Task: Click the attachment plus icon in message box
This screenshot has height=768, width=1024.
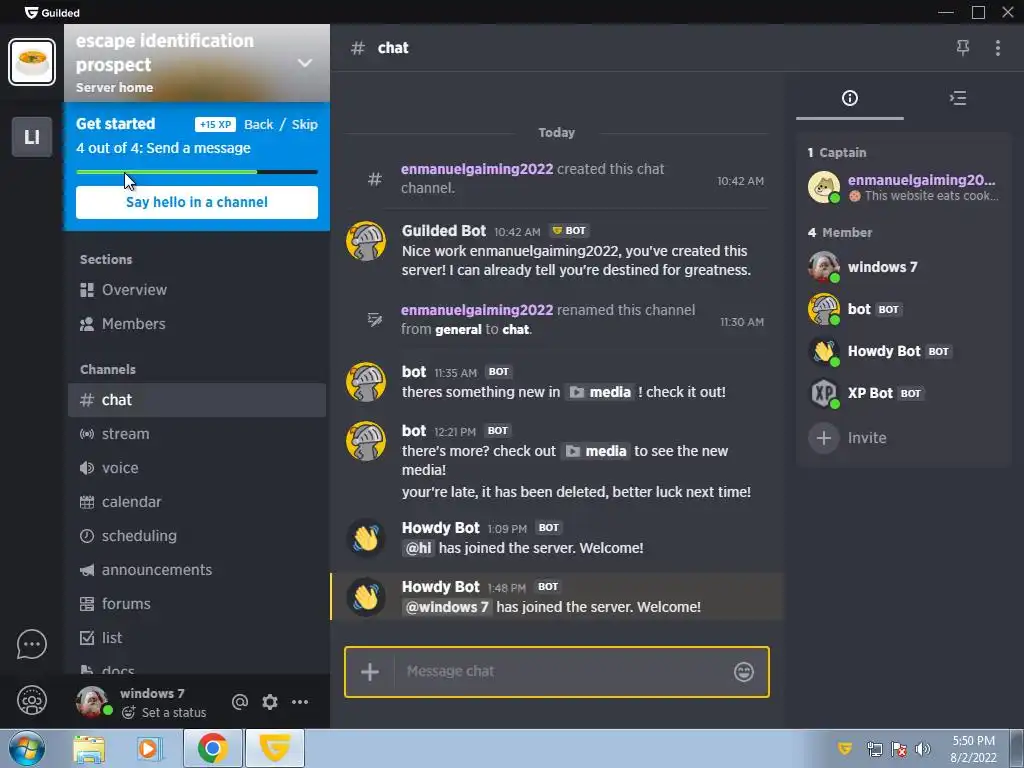Action: 370,671
